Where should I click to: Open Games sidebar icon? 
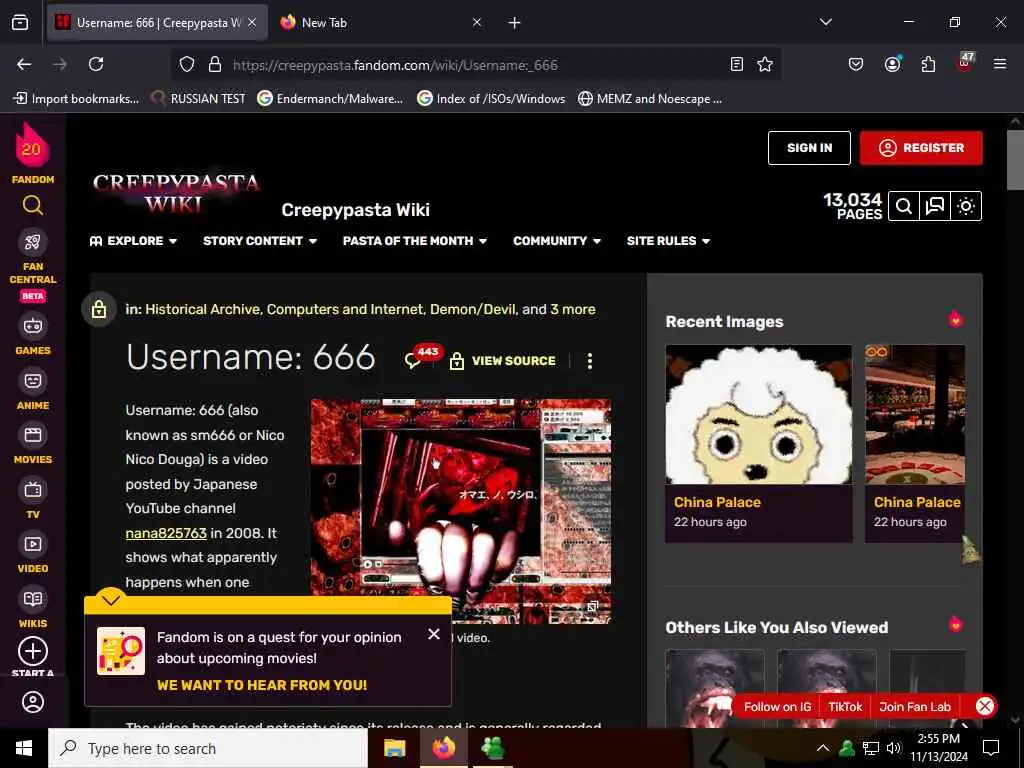[x=33, y=325]
